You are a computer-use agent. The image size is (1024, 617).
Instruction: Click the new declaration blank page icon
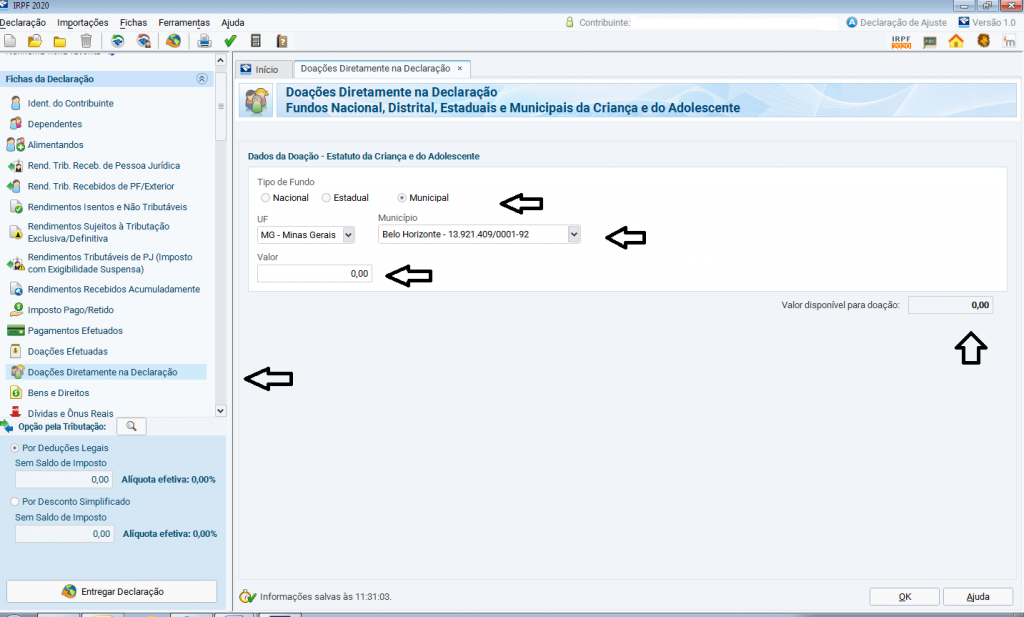pos(10,41)
